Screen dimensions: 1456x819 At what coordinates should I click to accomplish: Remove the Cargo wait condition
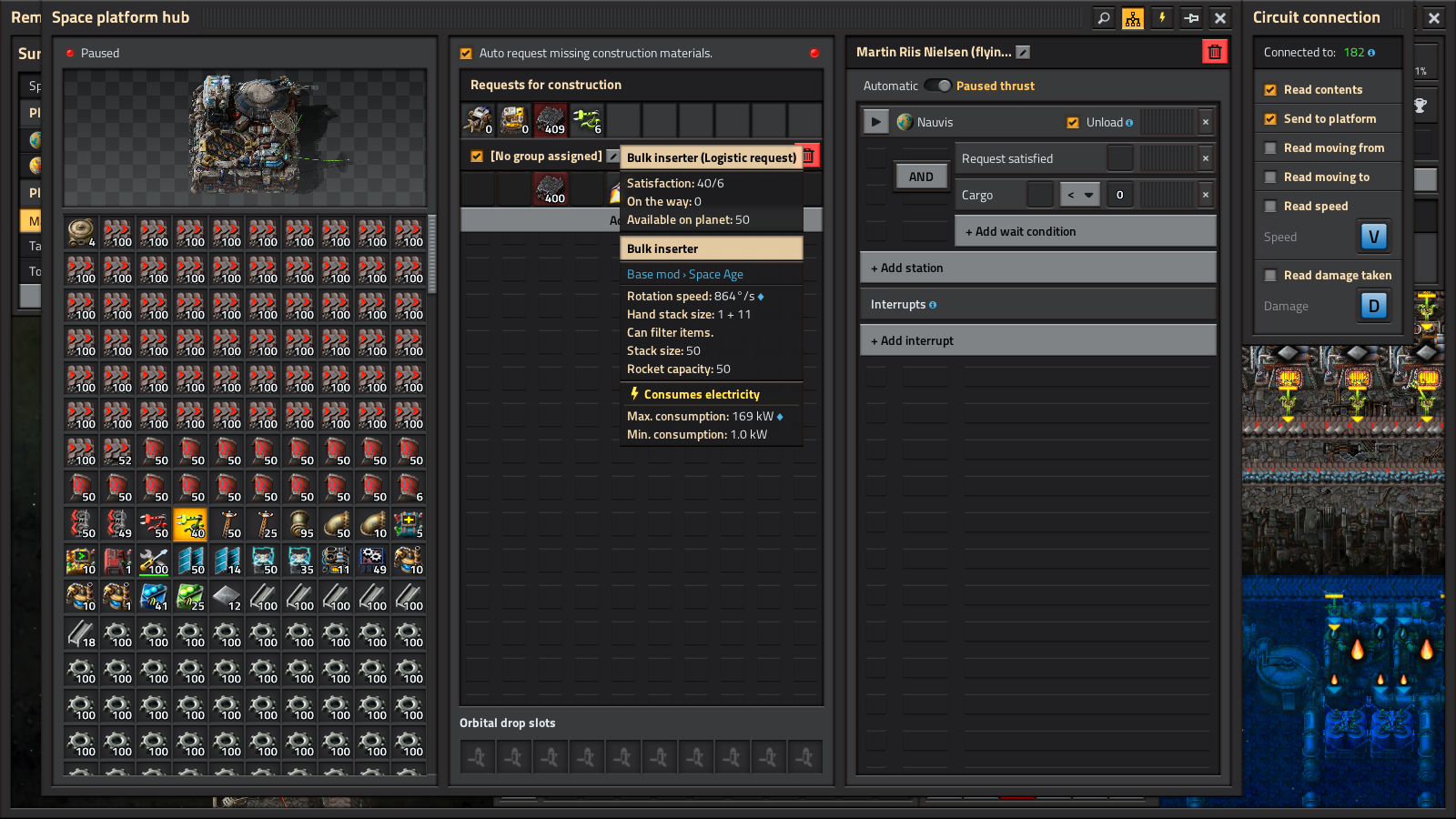pos(1206,195)
